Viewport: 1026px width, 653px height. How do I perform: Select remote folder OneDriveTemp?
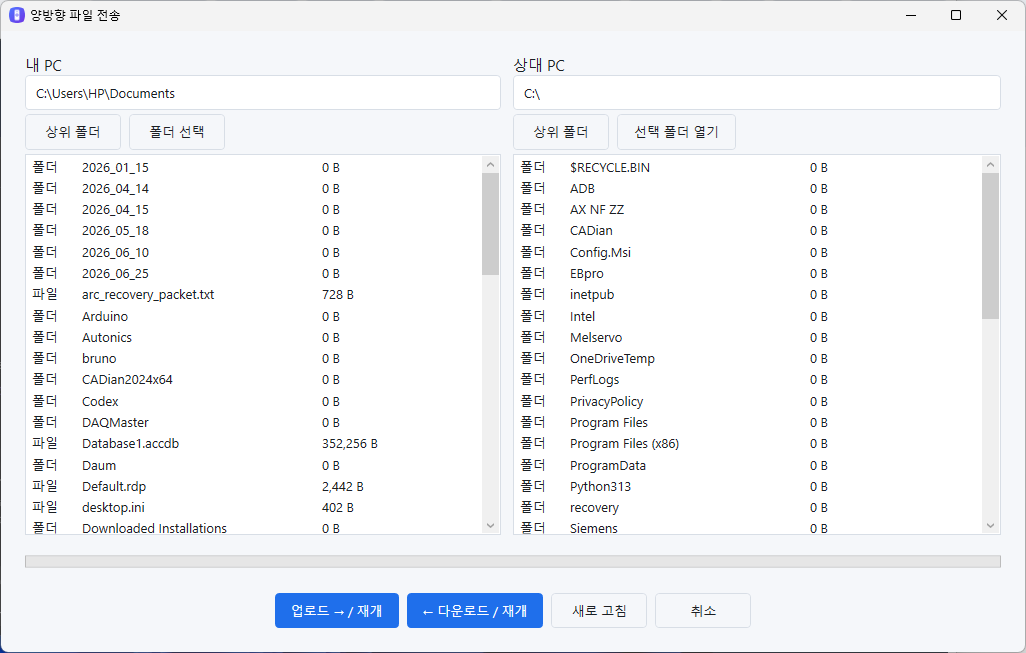(x=747, y=359)
